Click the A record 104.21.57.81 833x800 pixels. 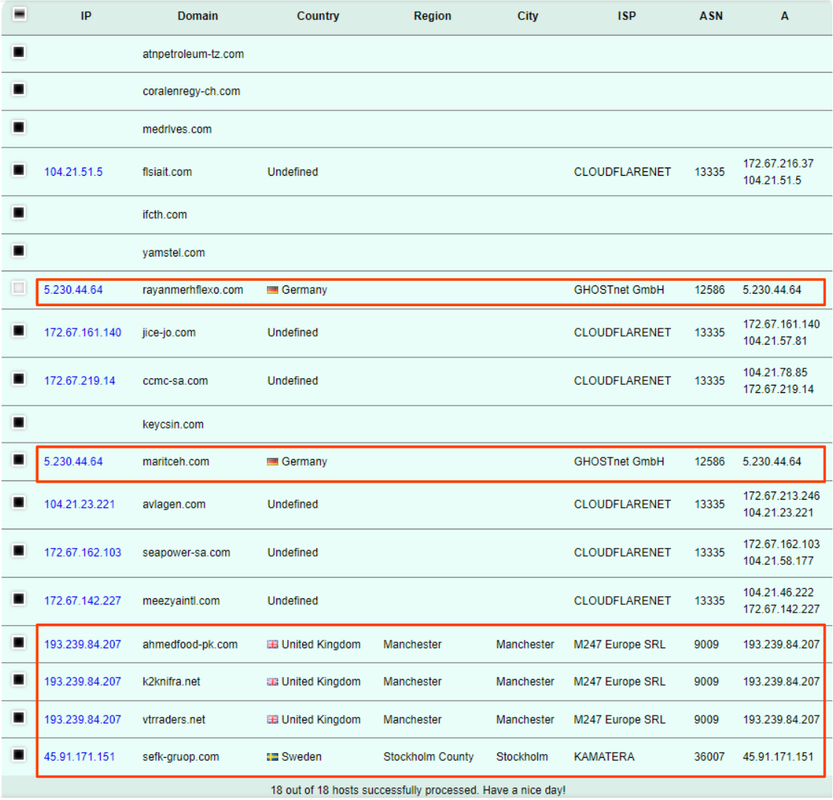pos(775,341)
